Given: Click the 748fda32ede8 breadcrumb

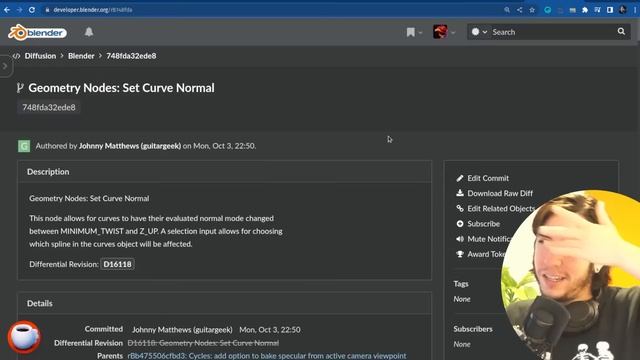Looking at the screenshot, I should [x=131, y=56].
